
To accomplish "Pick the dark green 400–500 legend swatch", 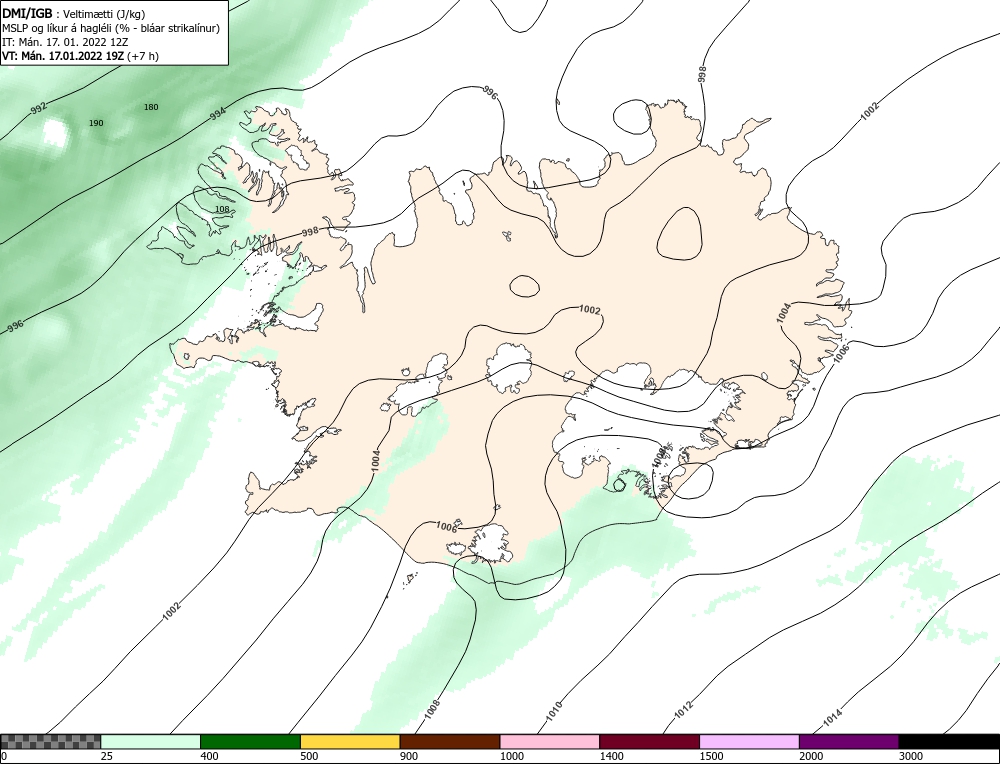I will 251,742.
